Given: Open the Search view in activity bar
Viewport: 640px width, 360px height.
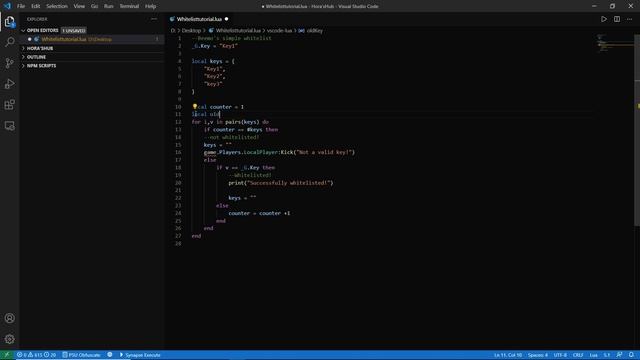Looking at the screenshot, I should (9, 42).
